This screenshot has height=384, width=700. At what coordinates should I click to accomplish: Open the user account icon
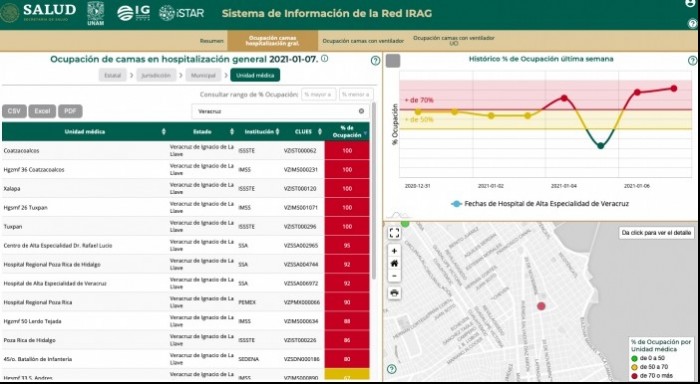click(x=691, y=4)
